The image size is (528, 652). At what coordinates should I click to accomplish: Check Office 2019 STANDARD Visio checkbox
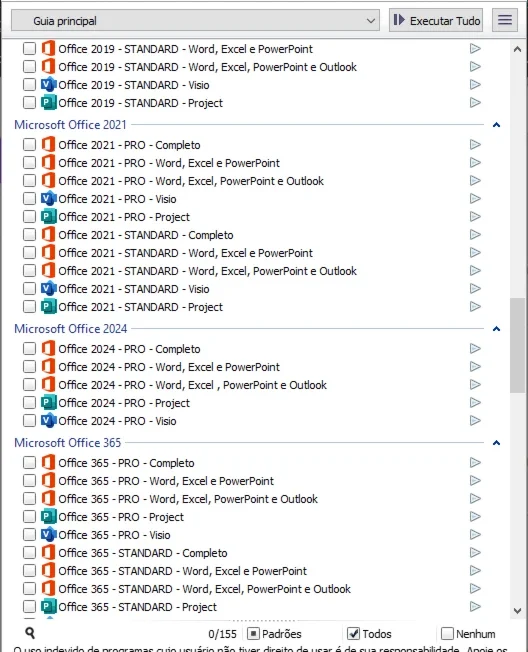click(30, 85)
